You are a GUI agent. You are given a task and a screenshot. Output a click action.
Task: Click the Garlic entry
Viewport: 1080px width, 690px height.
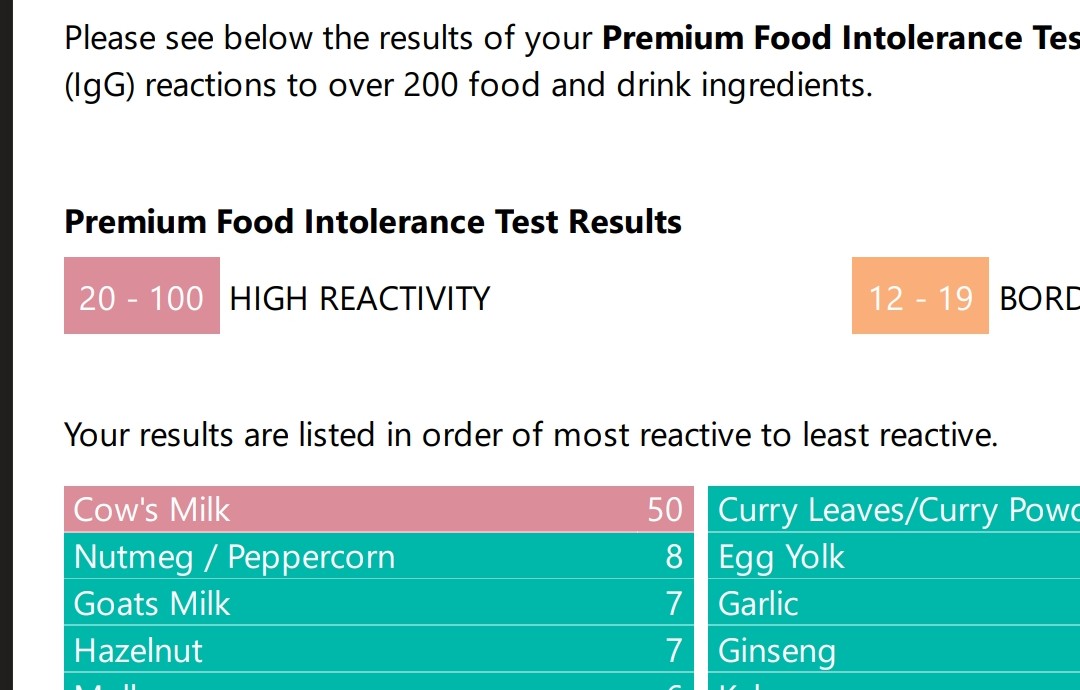tap(758, 604)
